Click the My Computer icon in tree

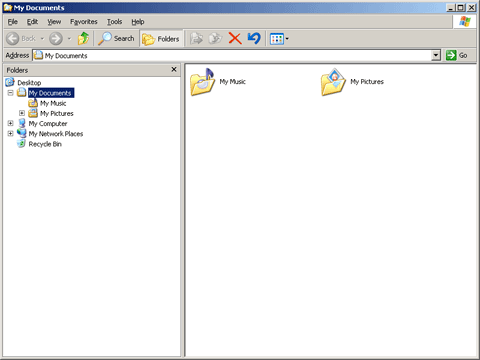[x=22, y=123]
